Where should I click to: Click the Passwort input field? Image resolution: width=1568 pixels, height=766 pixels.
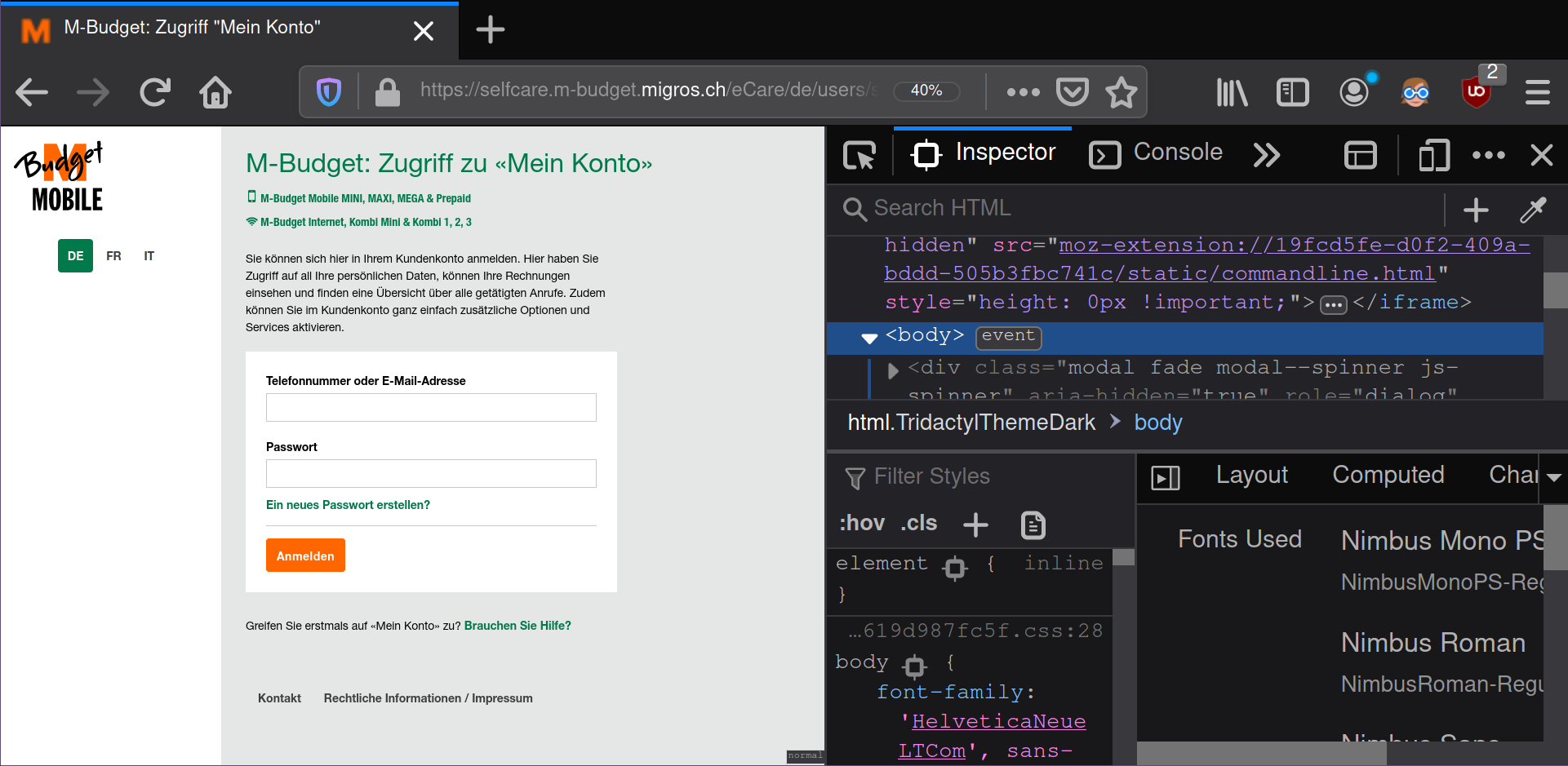(x=431, y=474)
